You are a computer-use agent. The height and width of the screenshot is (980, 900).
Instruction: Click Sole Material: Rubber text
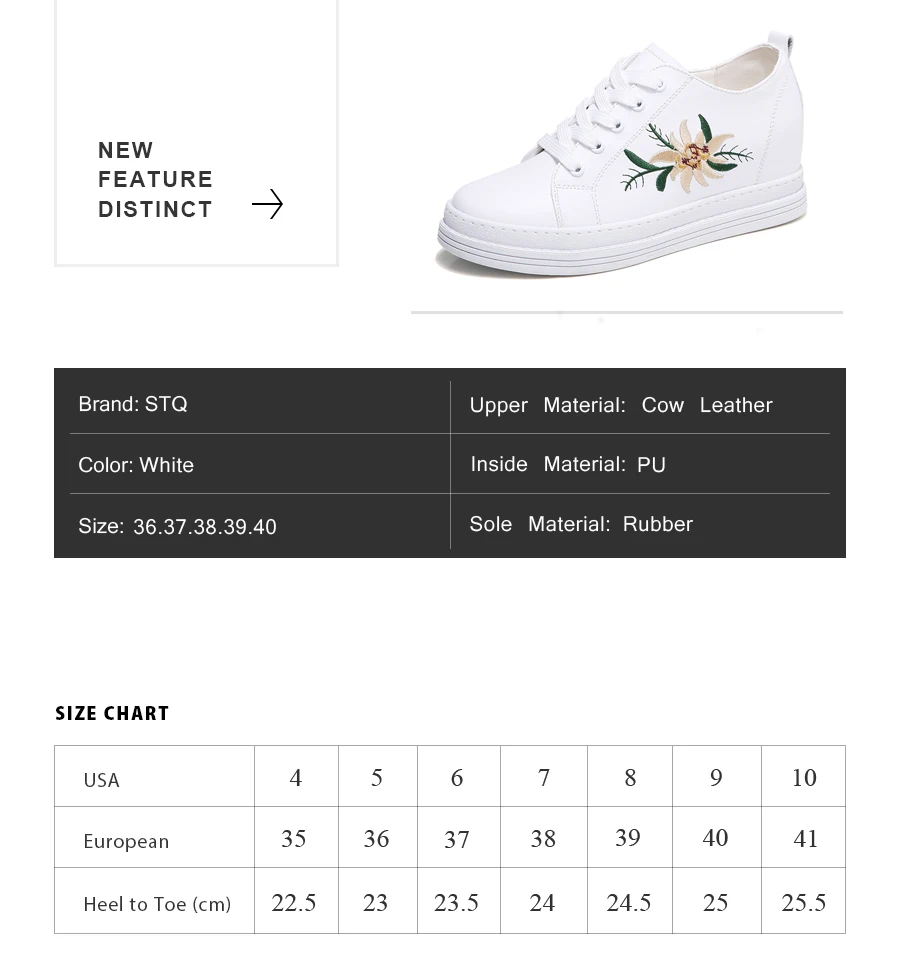pyautogui.click(x=580, y=524)
